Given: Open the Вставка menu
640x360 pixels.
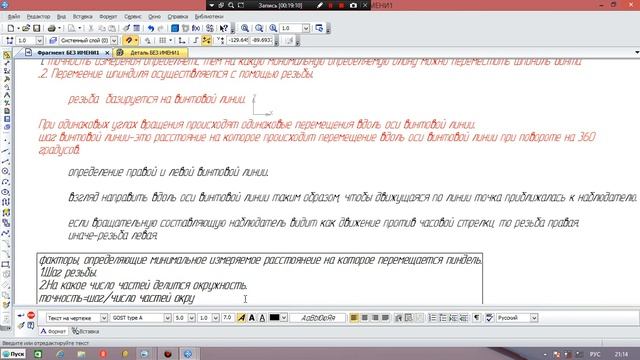Looking at the screenshot, I should click(82, 17).
